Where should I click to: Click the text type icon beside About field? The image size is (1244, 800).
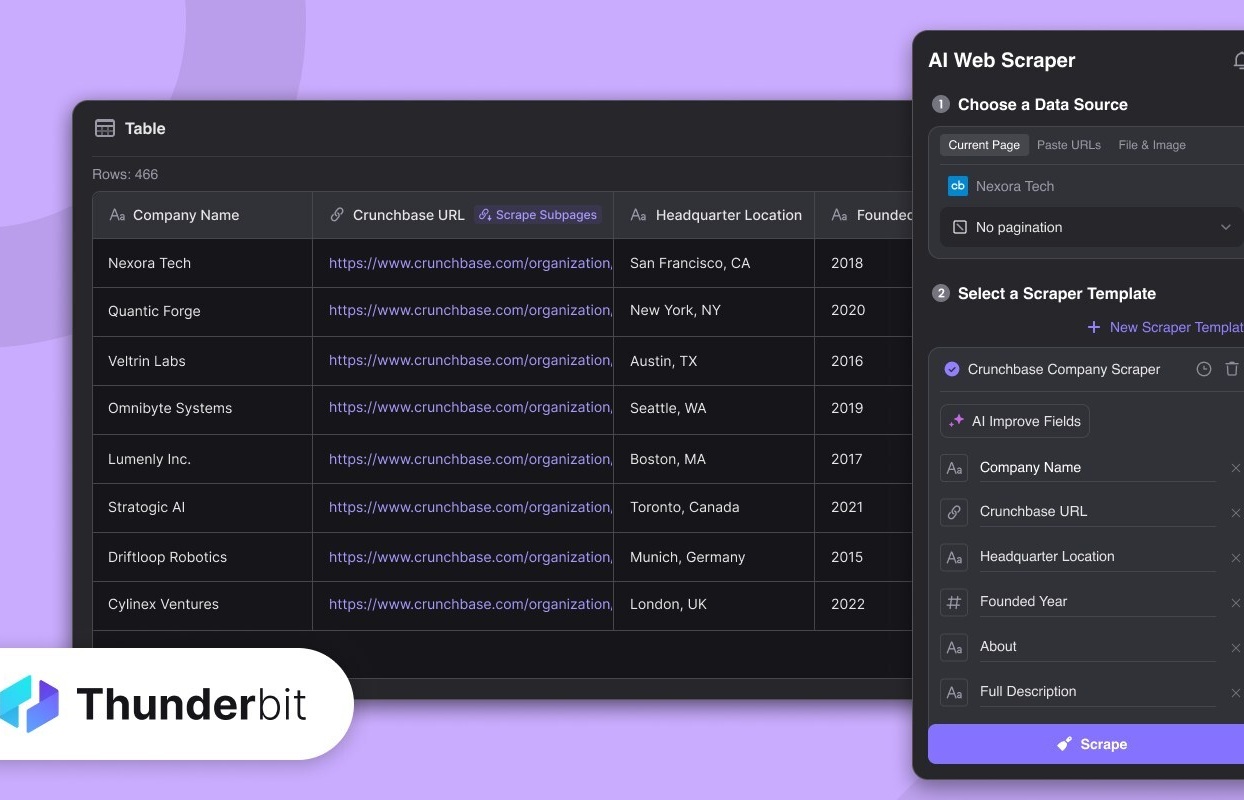tap(954, 647)
